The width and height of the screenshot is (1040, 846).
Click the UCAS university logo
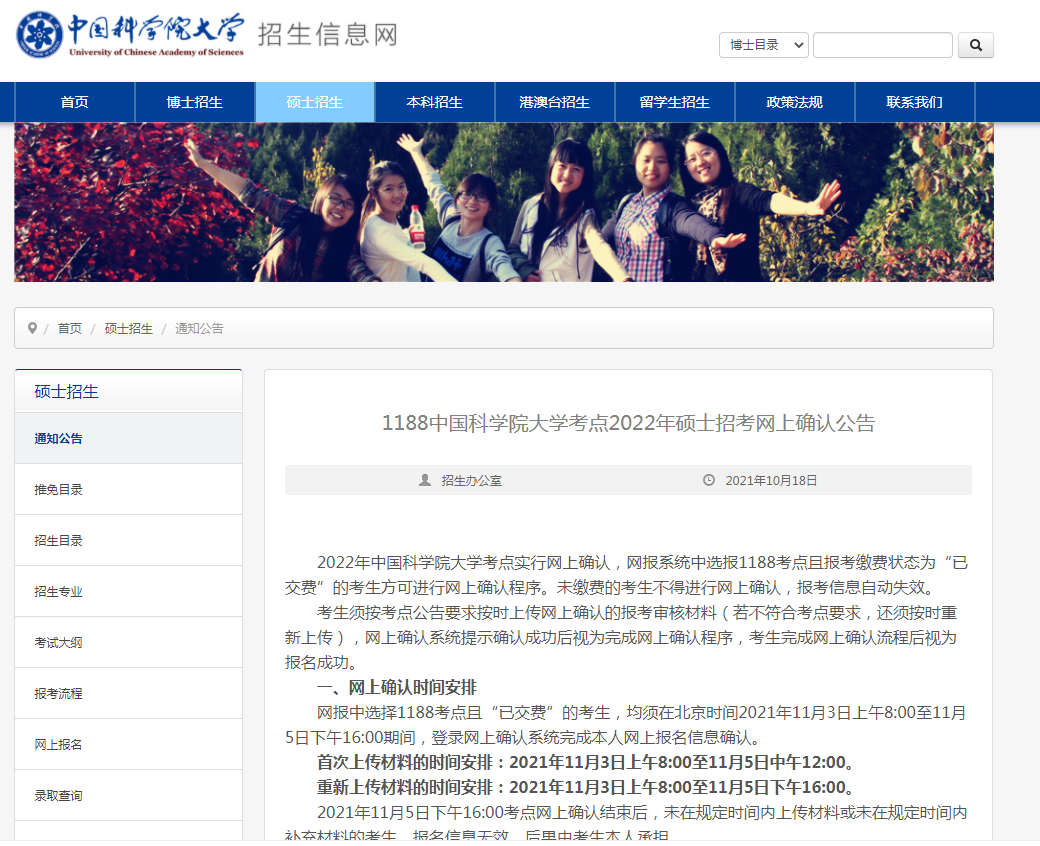(37, 34)
